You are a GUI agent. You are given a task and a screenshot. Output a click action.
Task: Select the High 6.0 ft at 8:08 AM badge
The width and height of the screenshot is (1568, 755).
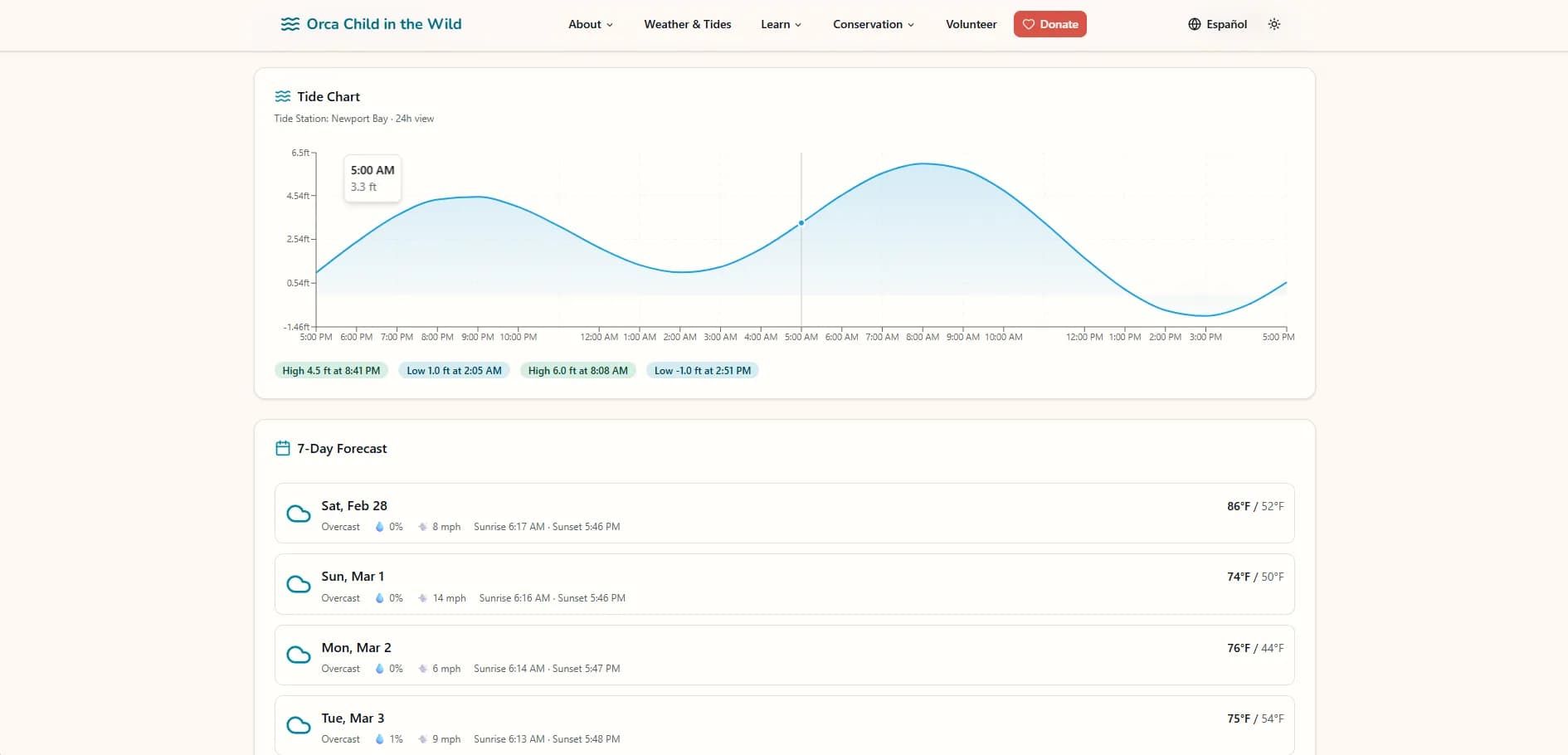pos(577,371)
